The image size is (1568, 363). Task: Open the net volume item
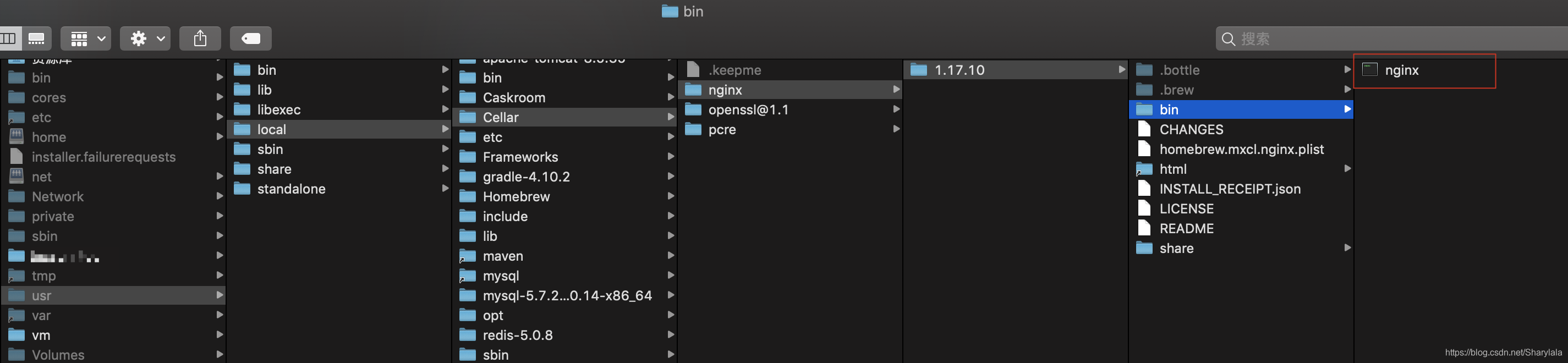[x=113, y=177]
